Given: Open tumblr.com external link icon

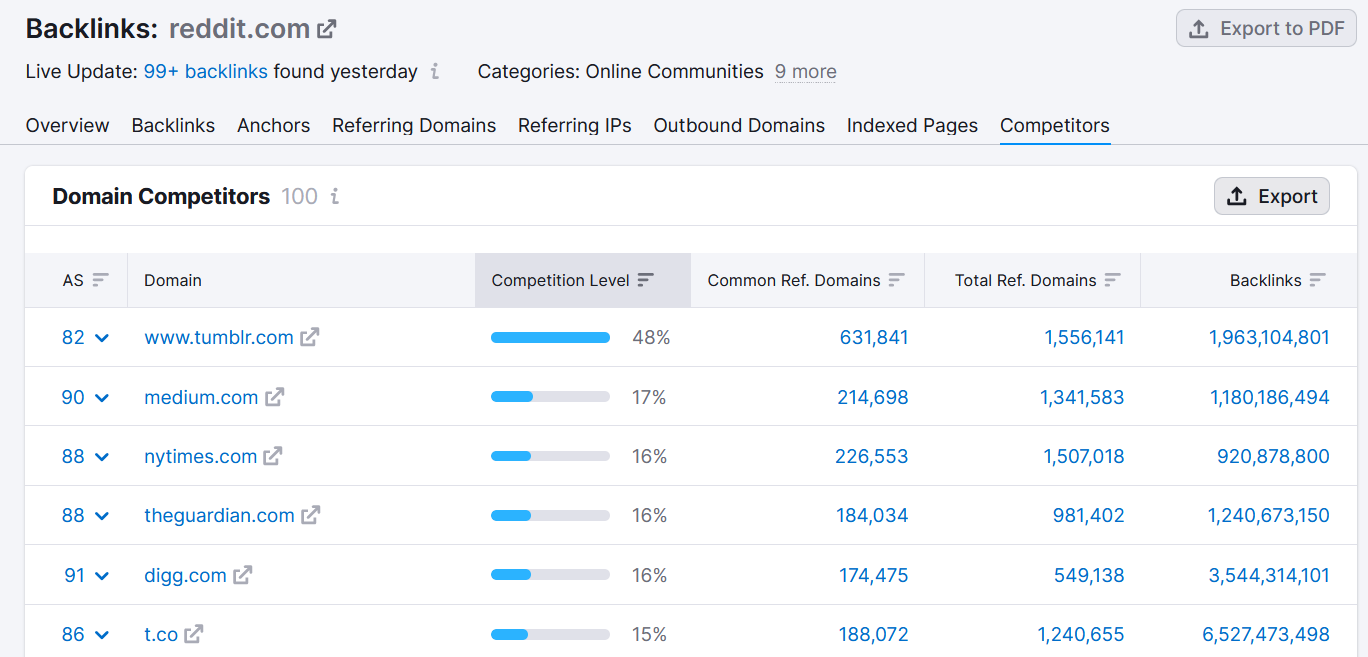Looking at the screenshot, I should (310, 337).
